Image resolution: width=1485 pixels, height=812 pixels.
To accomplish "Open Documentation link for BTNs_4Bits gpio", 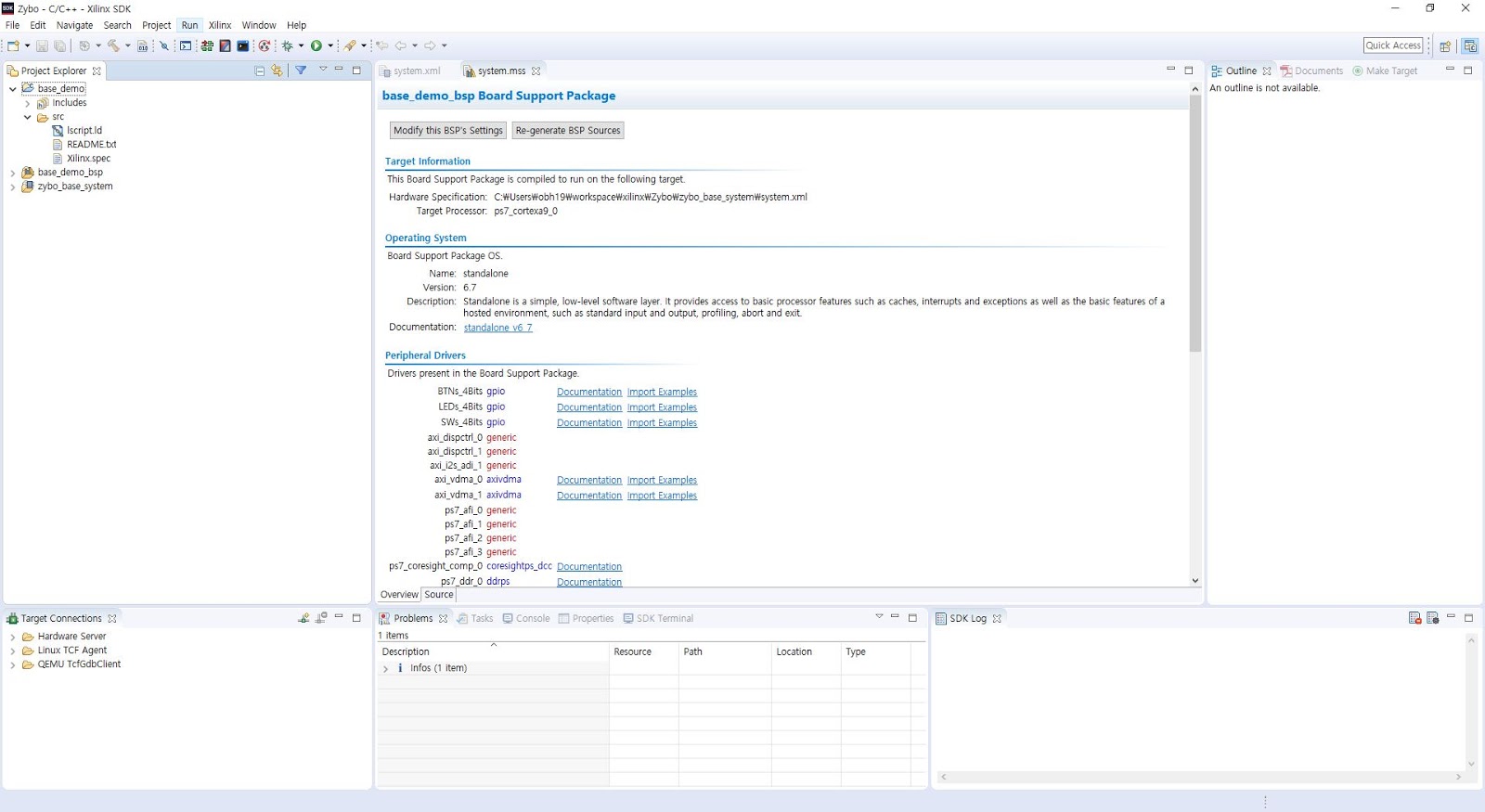I will tap(589, 393).
